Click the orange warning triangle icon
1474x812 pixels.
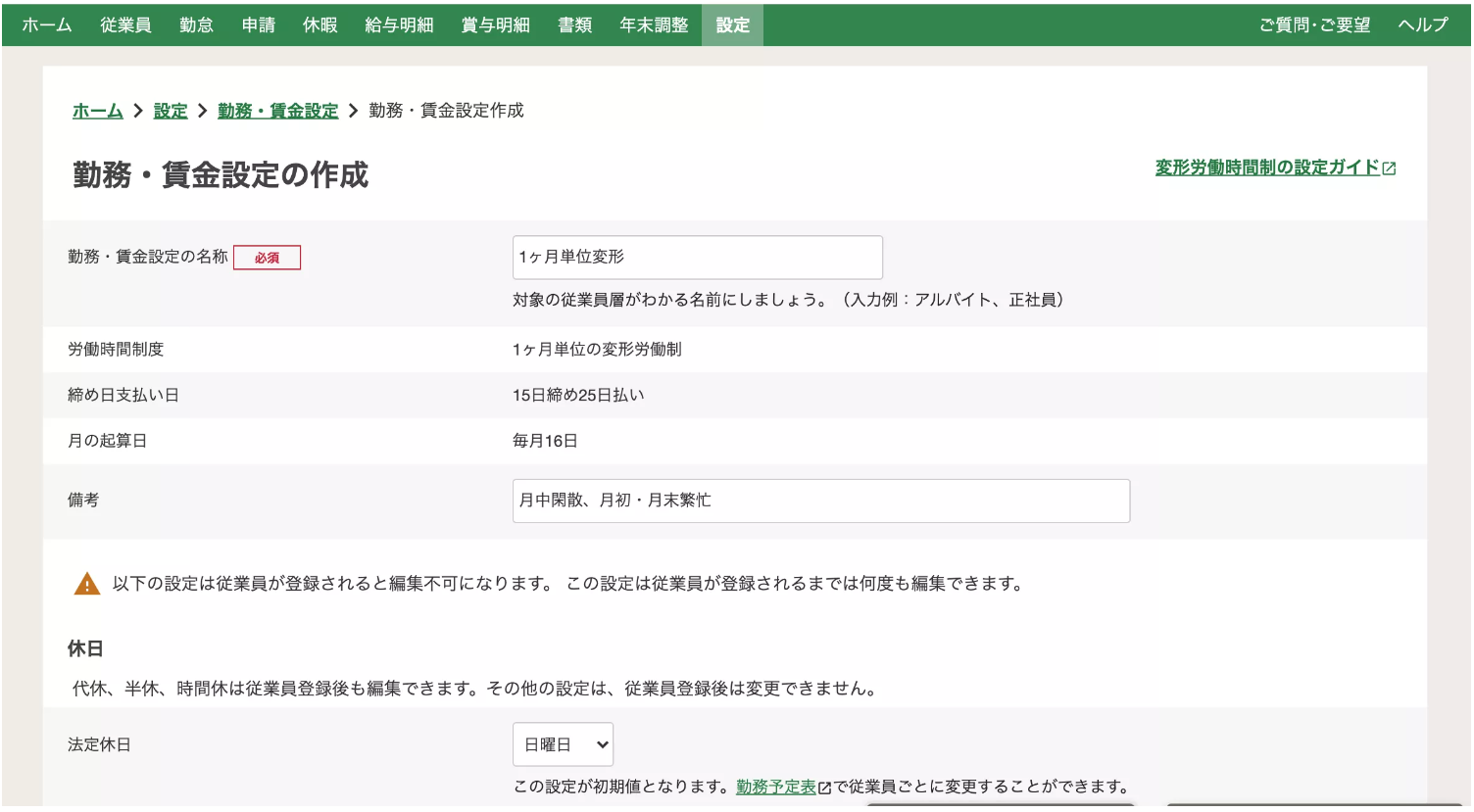(x=87, y=583)
